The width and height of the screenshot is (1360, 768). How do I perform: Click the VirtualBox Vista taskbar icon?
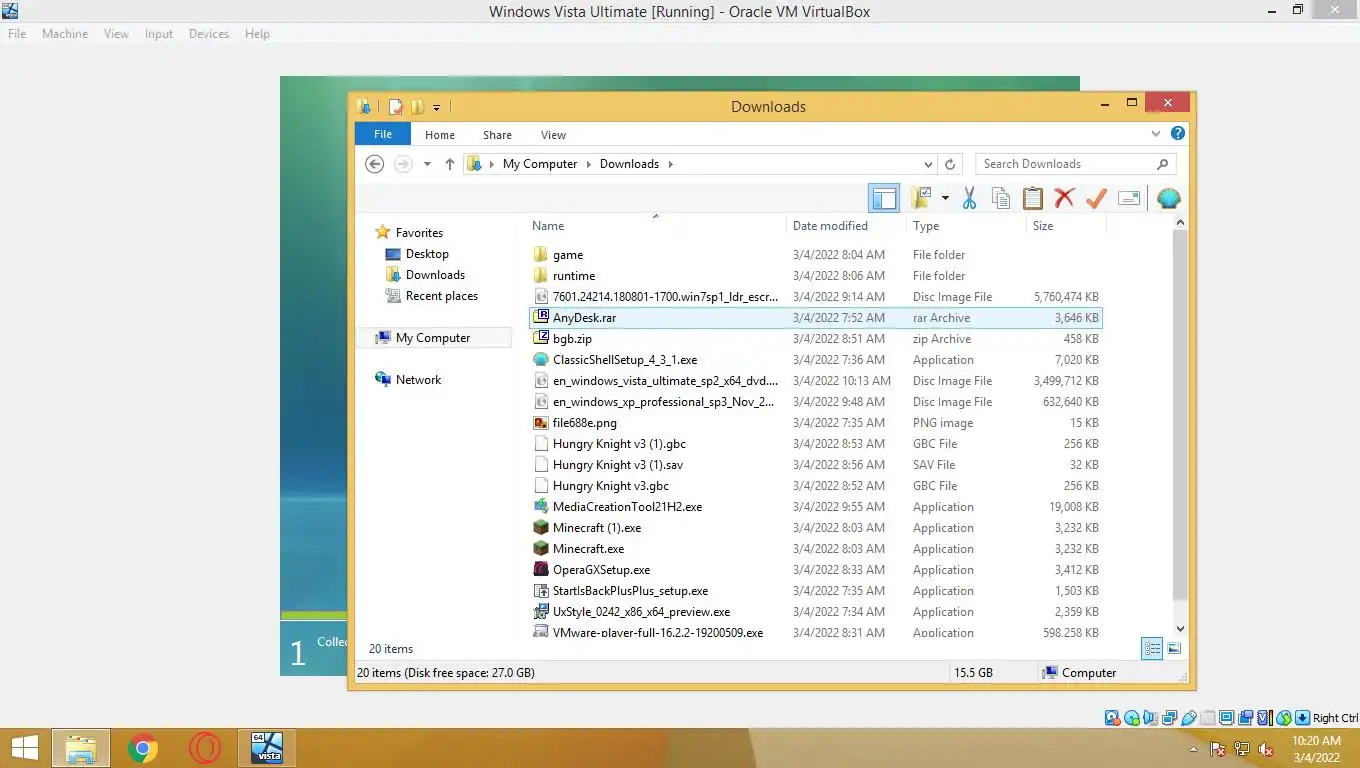pyautogui.click(x=267, y=748)
